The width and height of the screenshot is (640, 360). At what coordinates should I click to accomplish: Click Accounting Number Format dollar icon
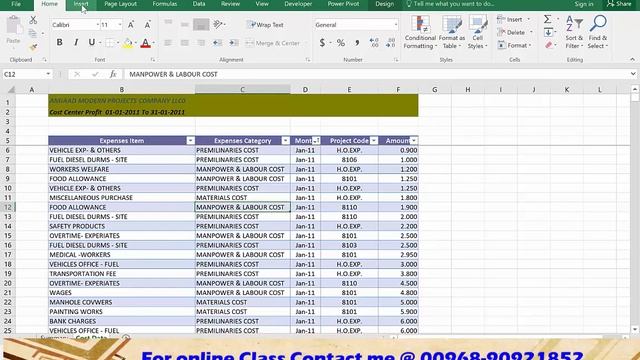322,42
